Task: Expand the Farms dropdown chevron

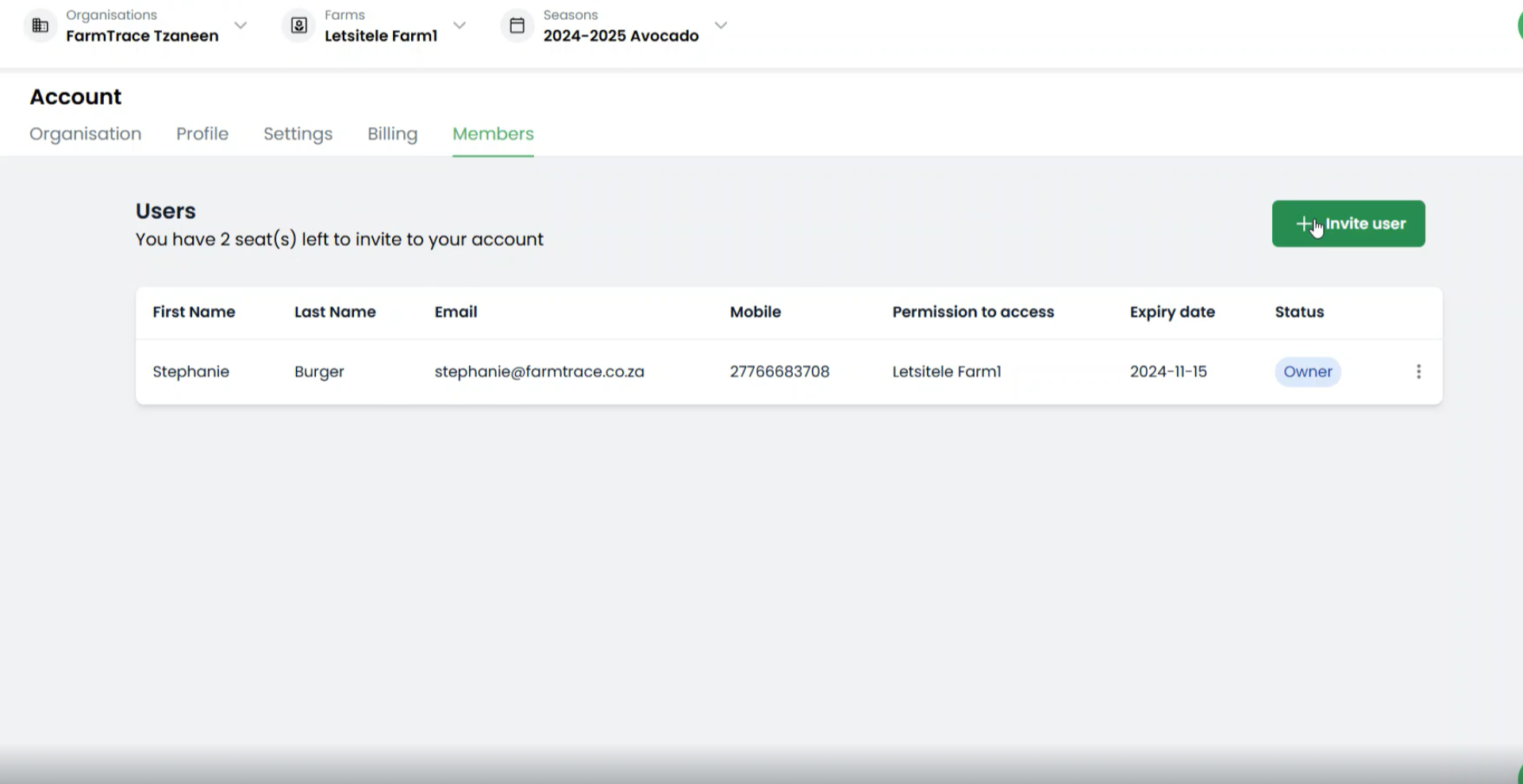Action: tap(460, 25)
